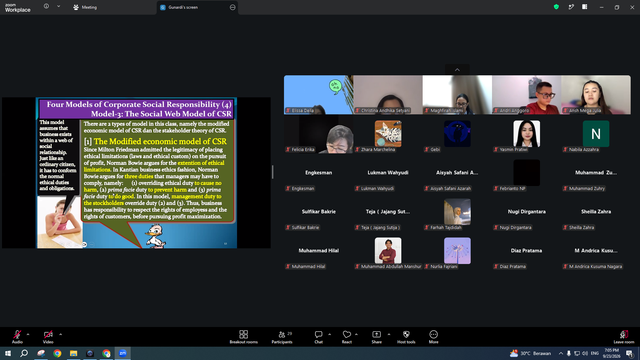
Task: Open meeting info icon next to Workplace logo
Action: 46,6
